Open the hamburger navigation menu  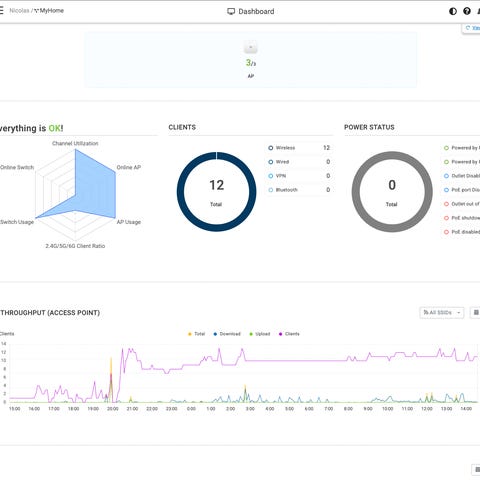coord(1,11)
